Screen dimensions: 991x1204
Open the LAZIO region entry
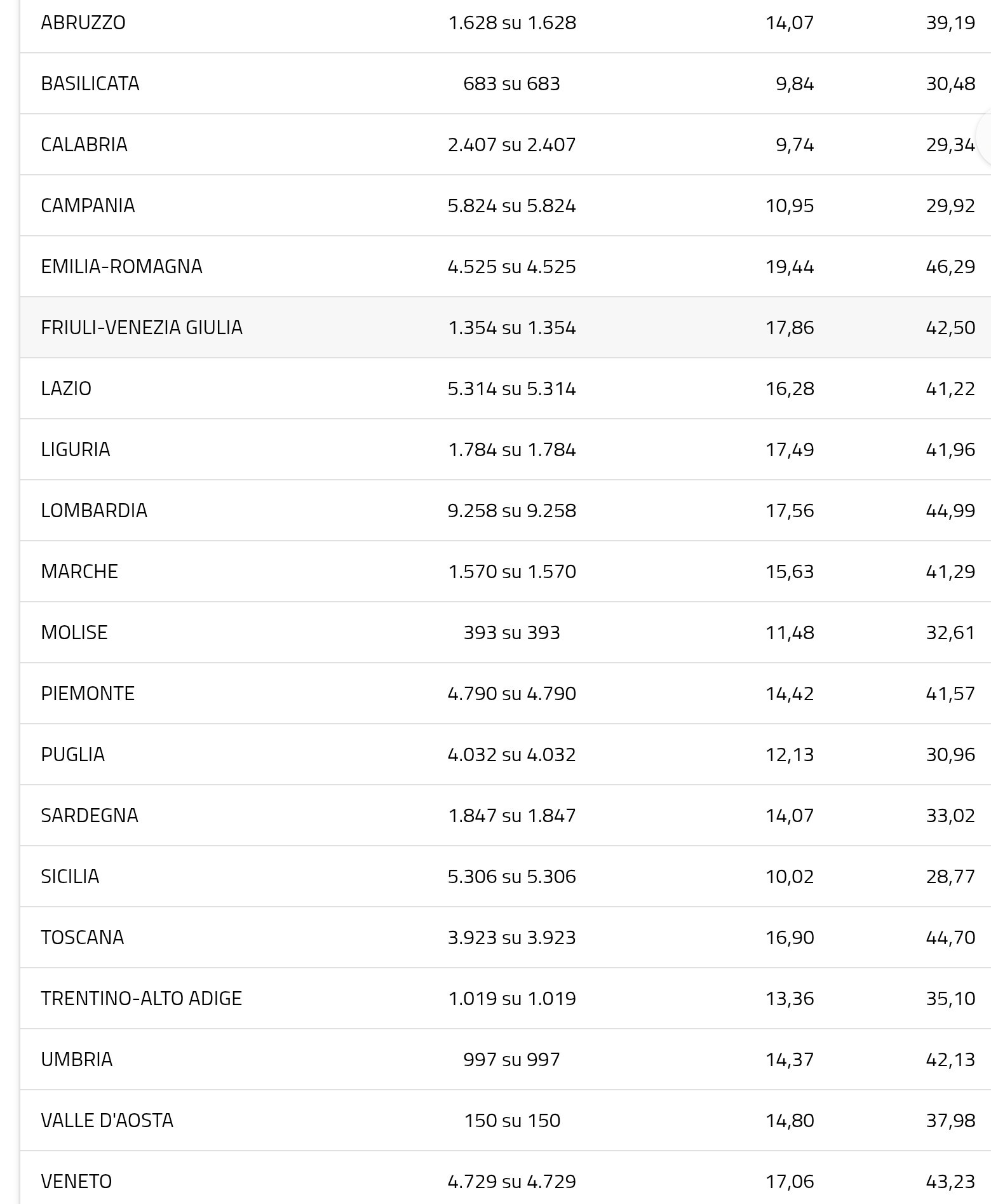[66, 388]
